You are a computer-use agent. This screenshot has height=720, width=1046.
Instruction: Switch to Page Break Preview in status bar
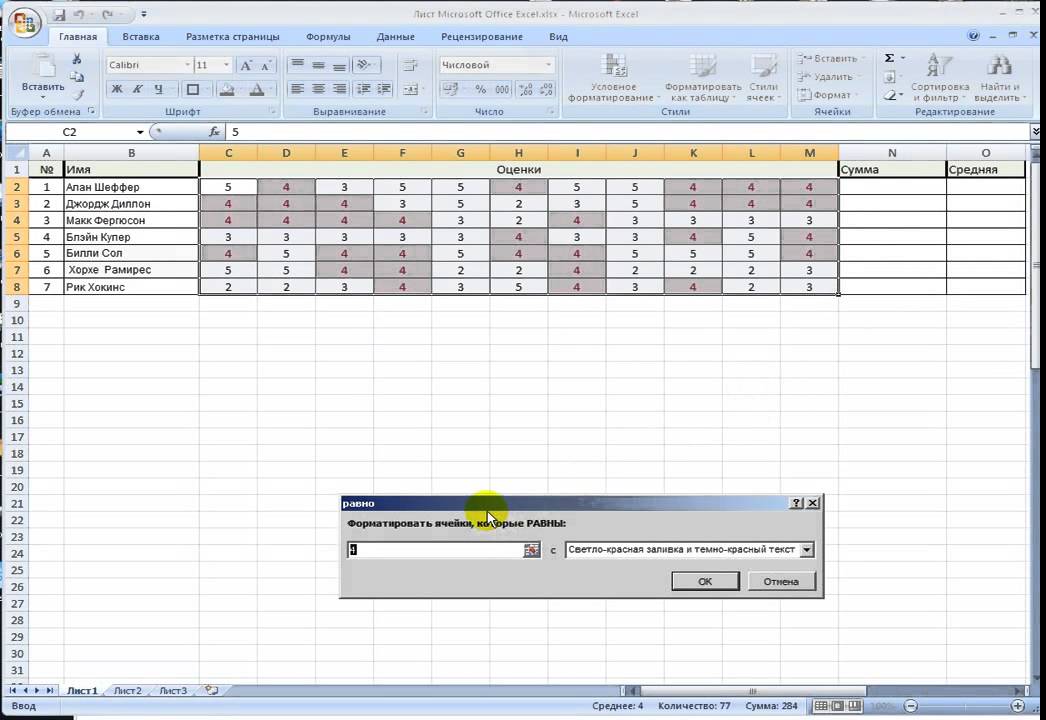pos(855,705)
